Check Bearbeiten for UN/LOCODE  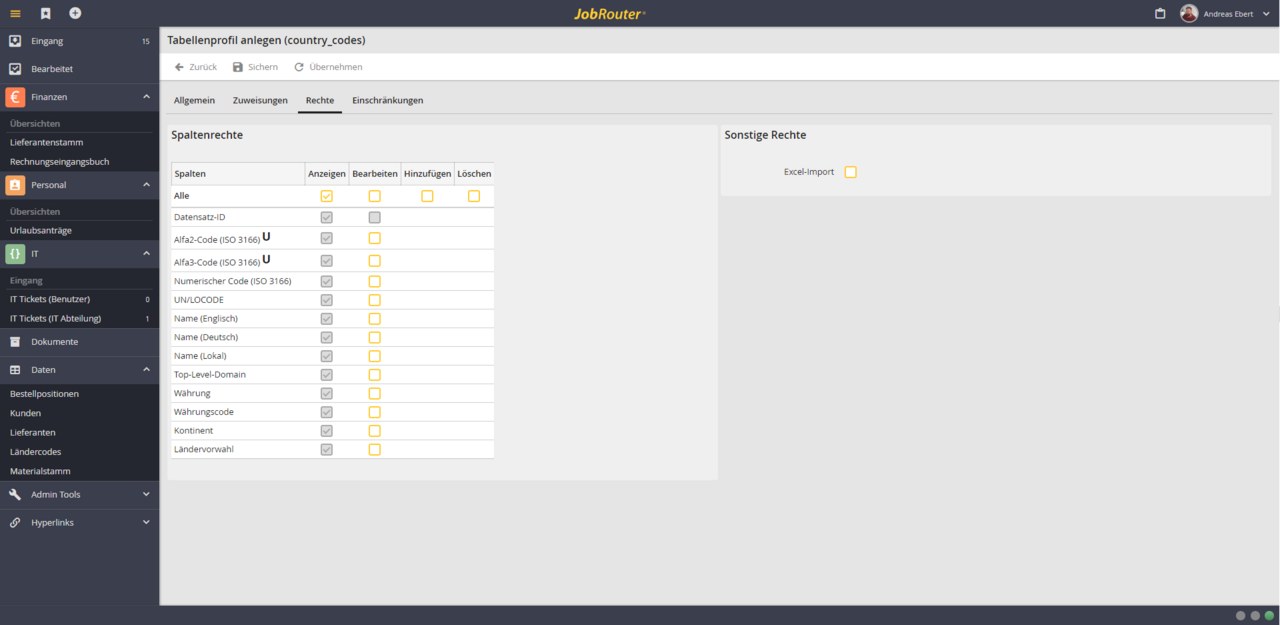pos(375,300)
